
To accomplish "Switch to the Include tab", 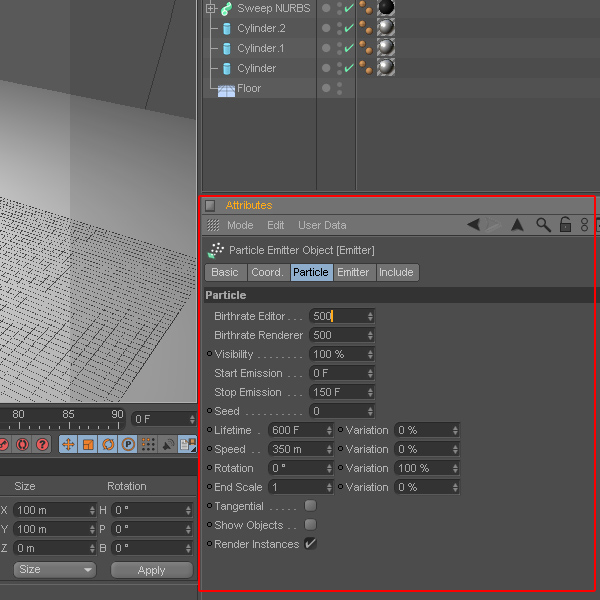I will click(397, 272).
